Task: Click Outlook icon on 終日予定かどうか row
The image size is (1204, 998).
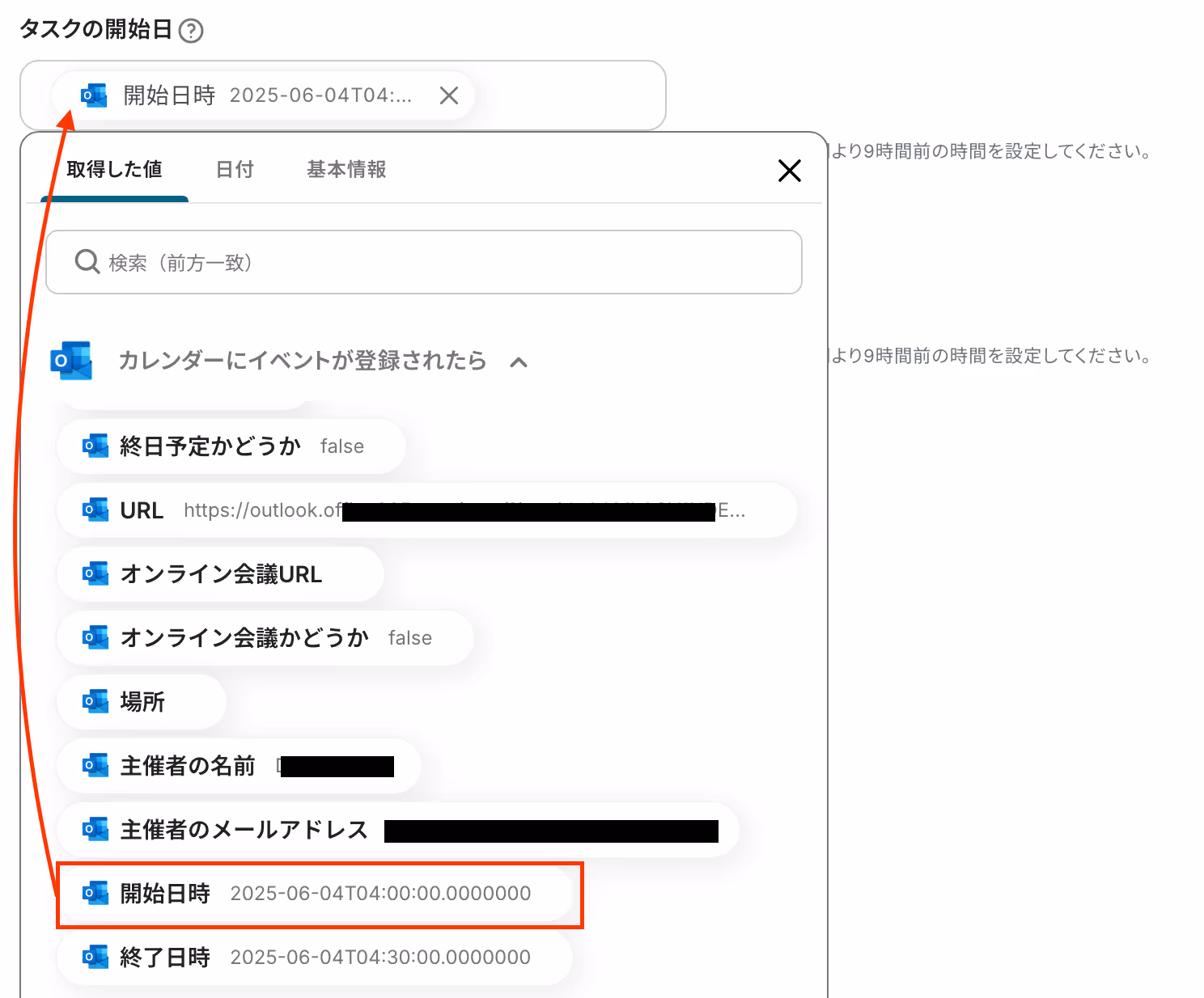Action: 95,446
